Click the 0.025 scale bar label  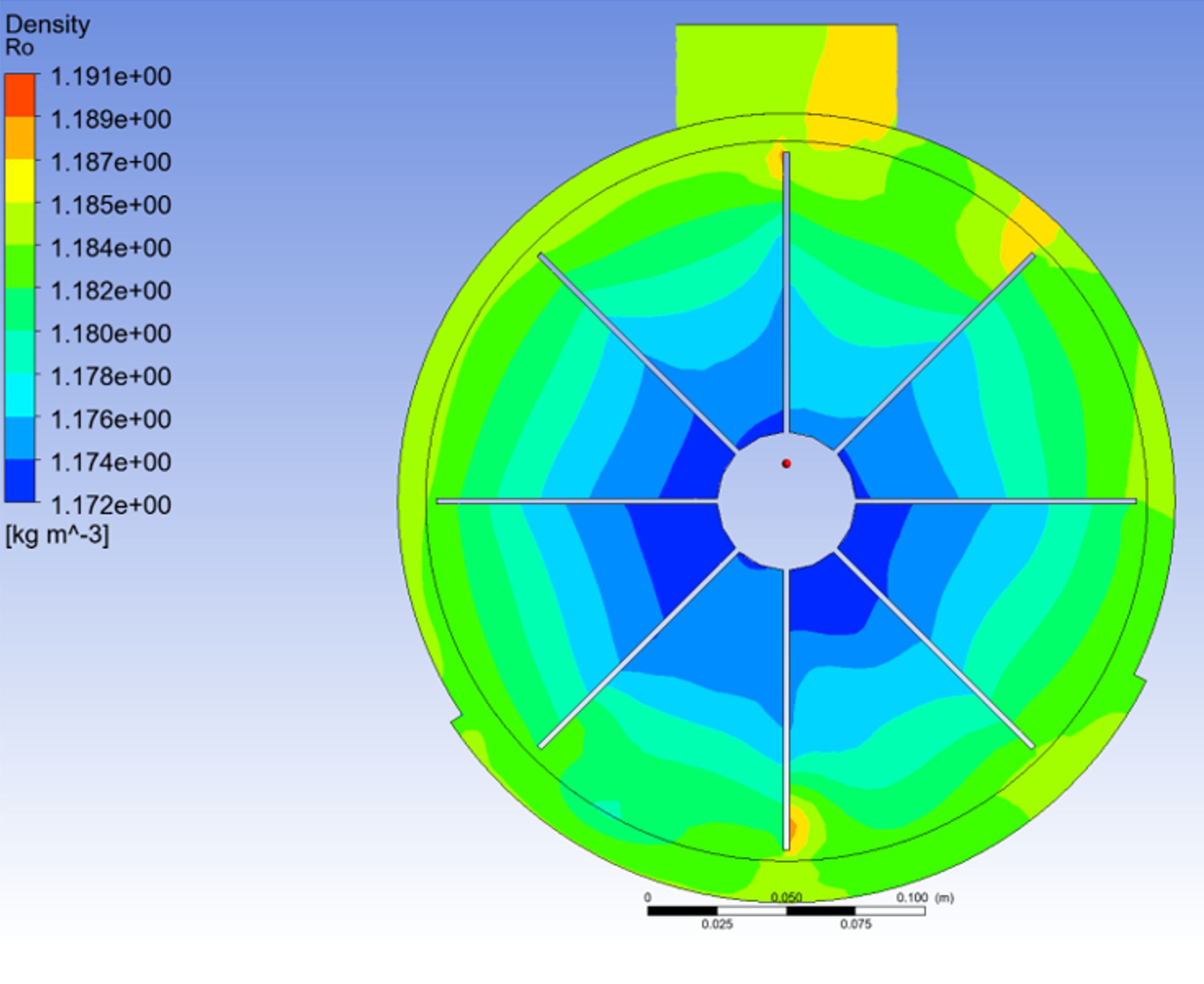click(x=717, y=924)
